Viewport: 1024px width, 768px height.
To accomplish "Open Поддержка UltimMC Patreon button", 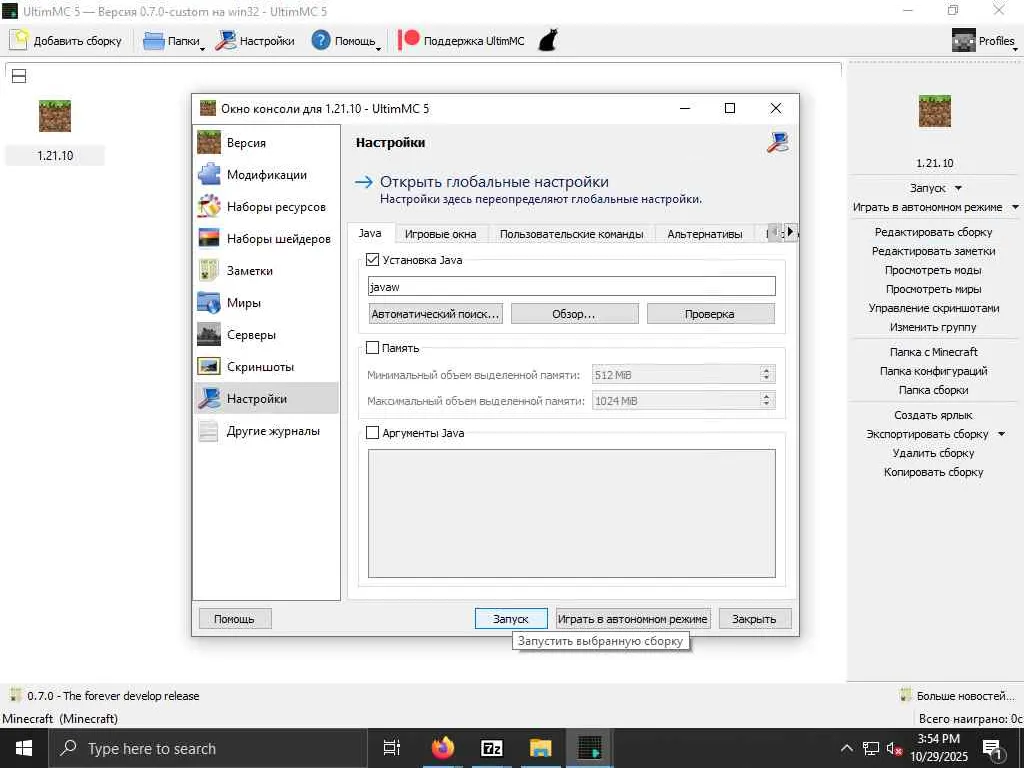I will tap(462, 40).
